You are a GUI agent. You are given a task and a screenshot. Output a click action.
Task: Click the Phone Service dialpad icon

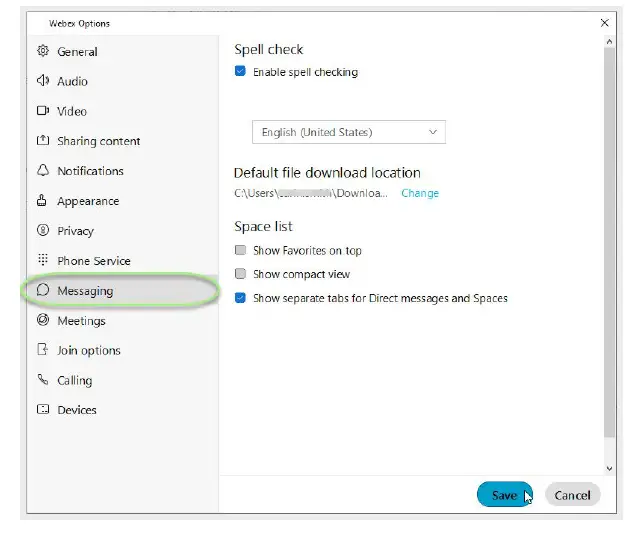(x=43, y=259)
